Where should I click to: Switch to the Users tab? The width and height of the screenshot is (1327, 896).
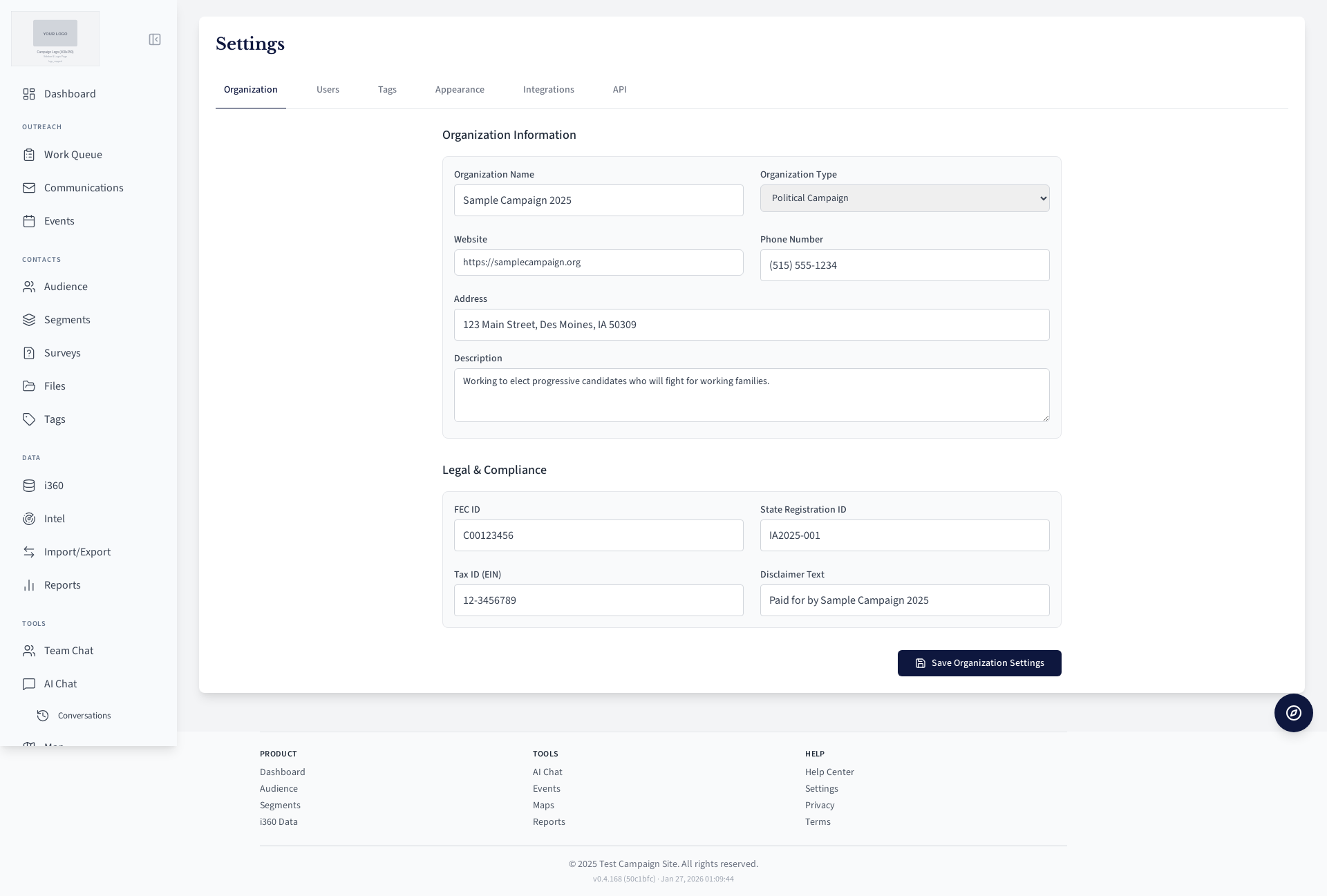tap(328, 90)
